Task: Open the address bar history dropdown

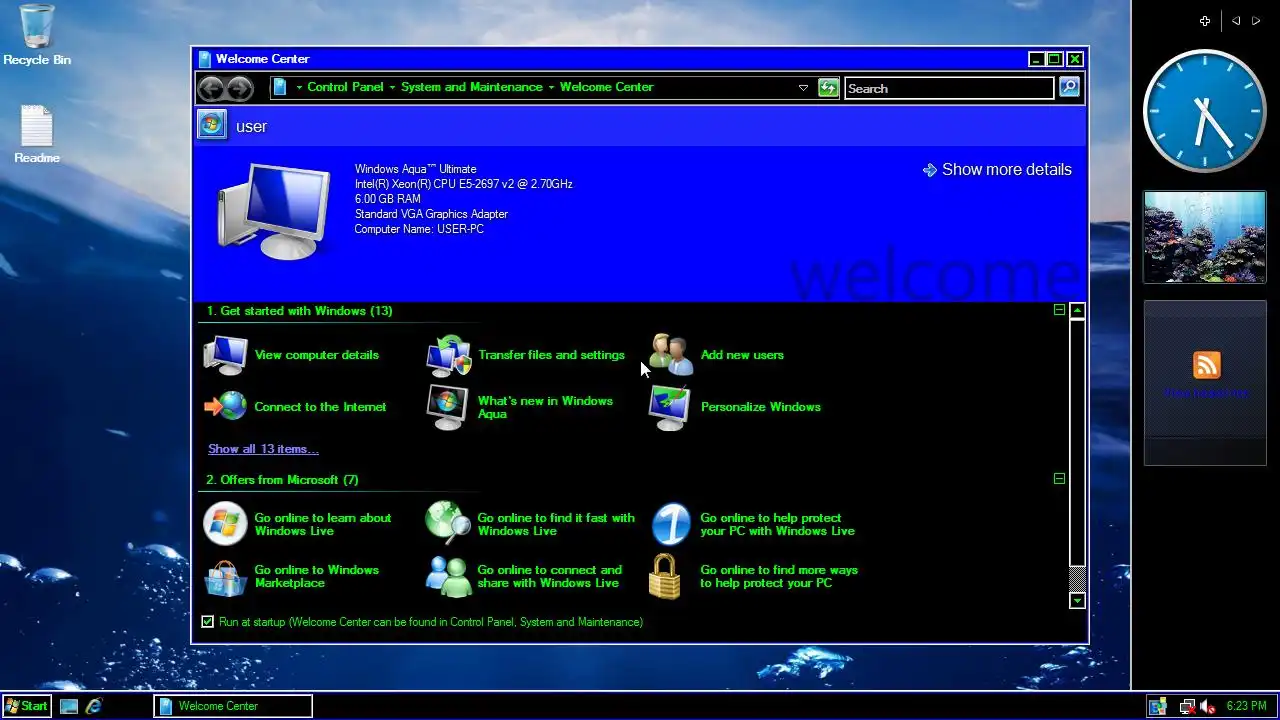Action: [803, 88]
